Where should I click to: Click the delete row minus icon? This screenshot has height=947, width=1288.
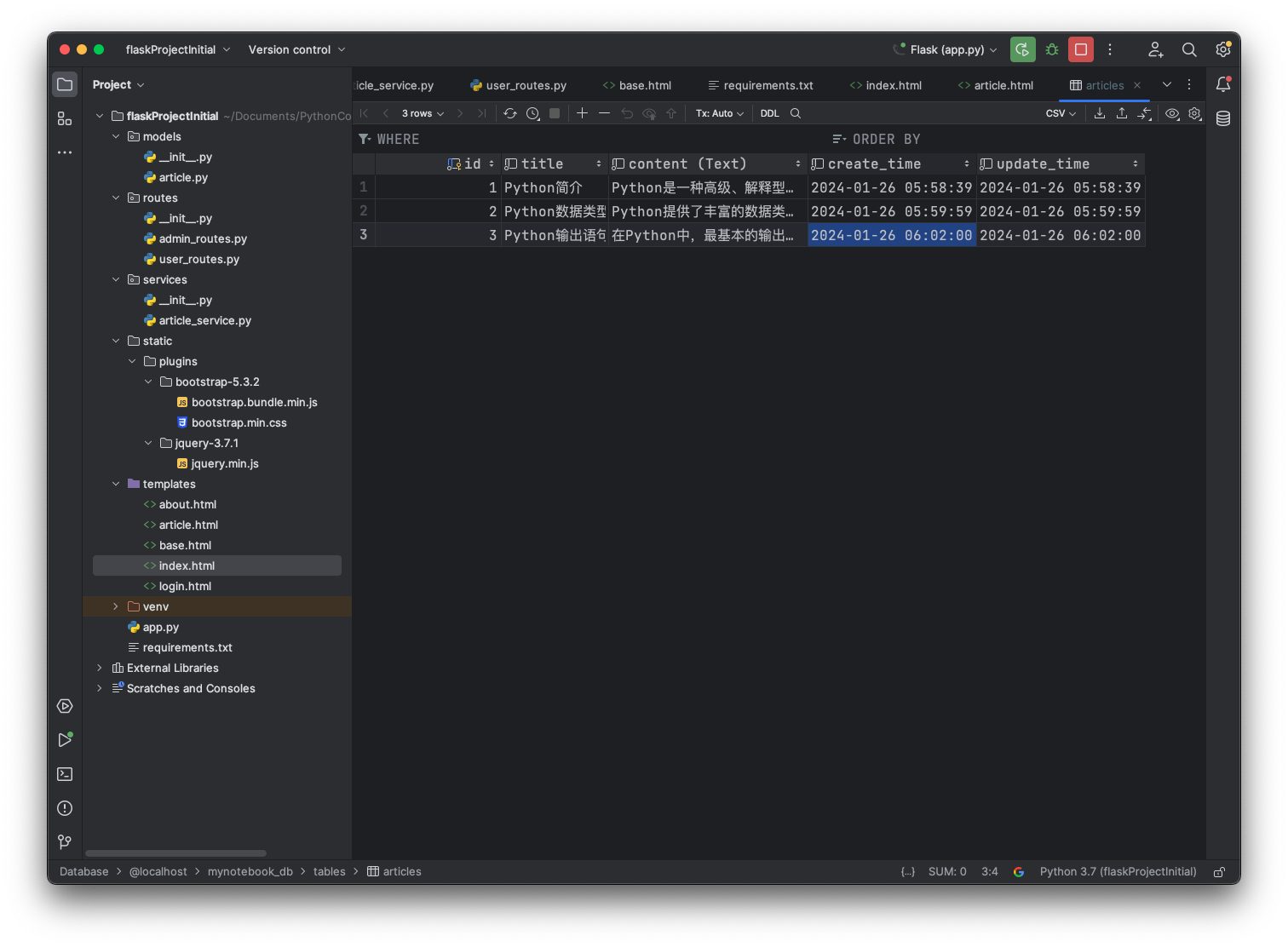604,113
